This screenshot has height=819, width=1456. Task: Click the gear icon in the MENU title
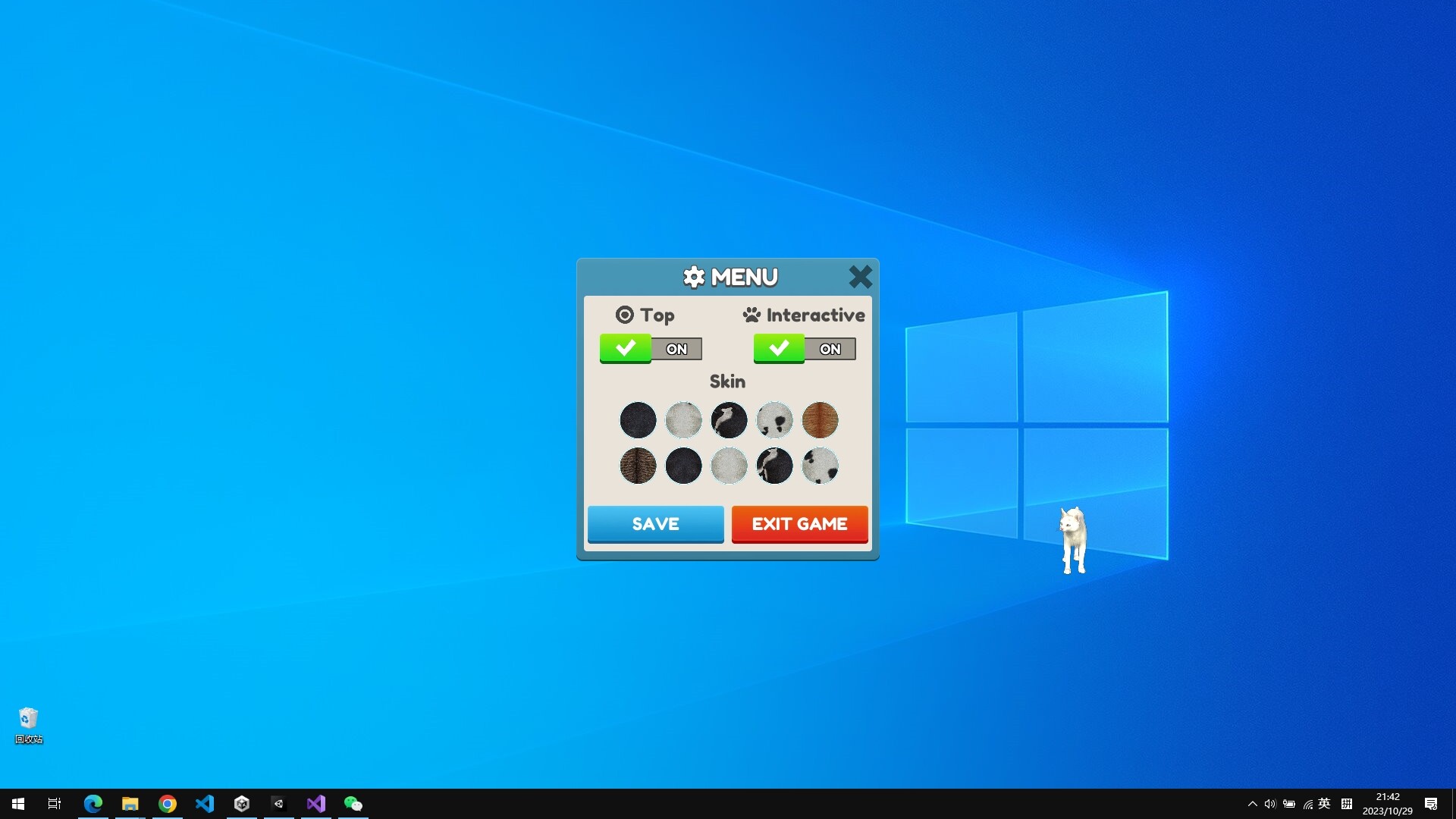pos(694,277)
